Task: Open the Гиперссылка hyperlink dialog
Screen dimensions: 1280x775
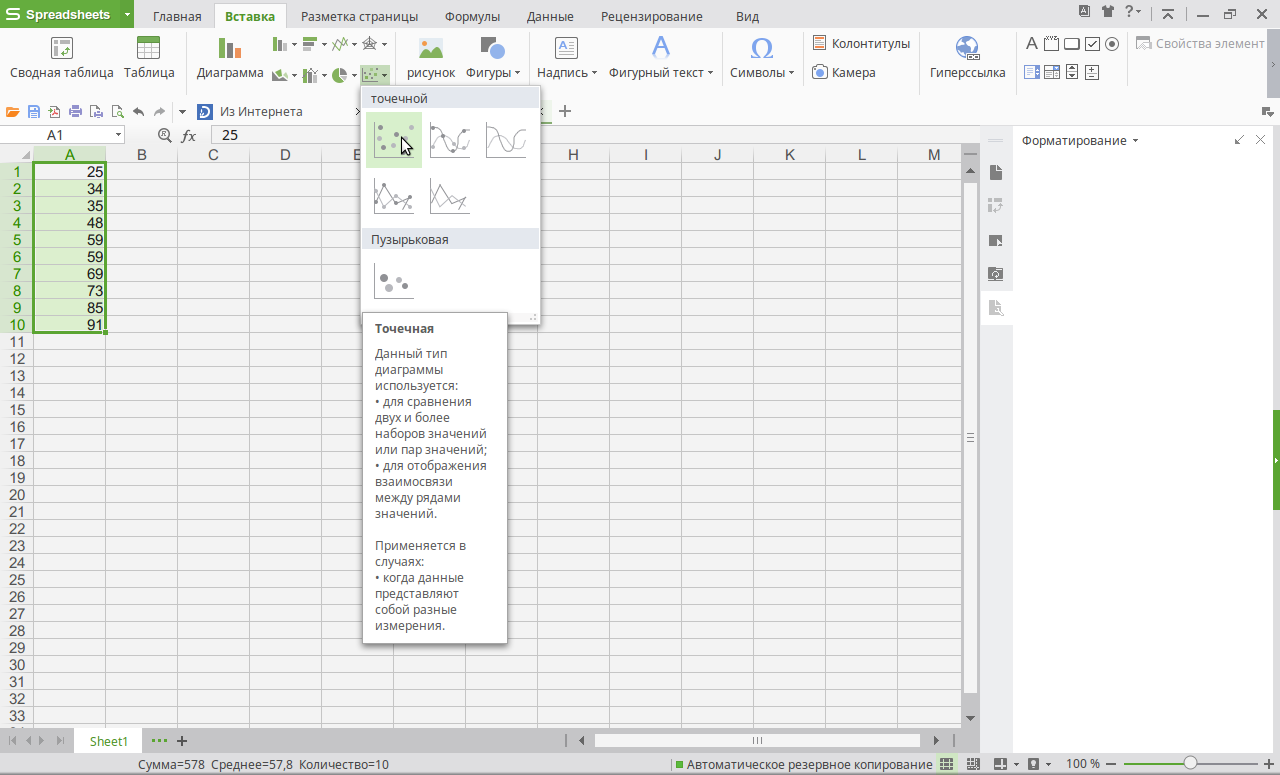Action: tap(967, 59)
